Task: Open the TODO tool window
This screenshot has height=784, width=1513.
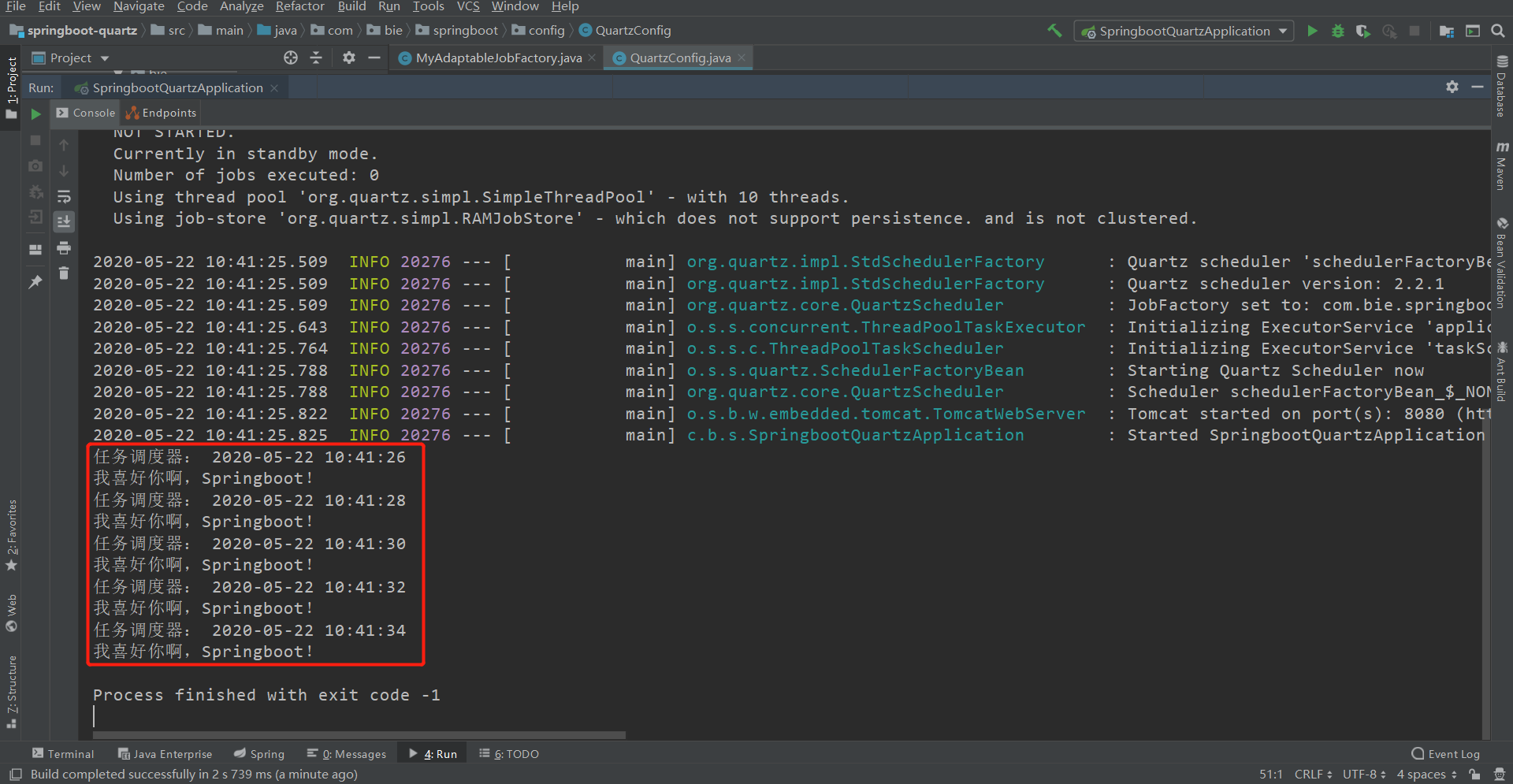Action: pyautogui.click(x=509, y=754)
